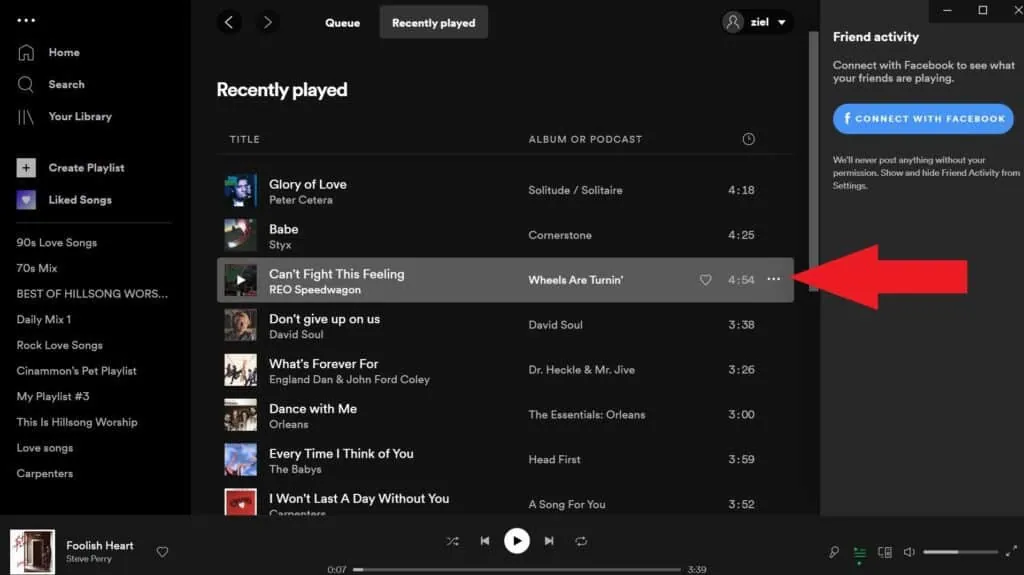
Task: Open connect to a device icon
Action: coord(885,552)
